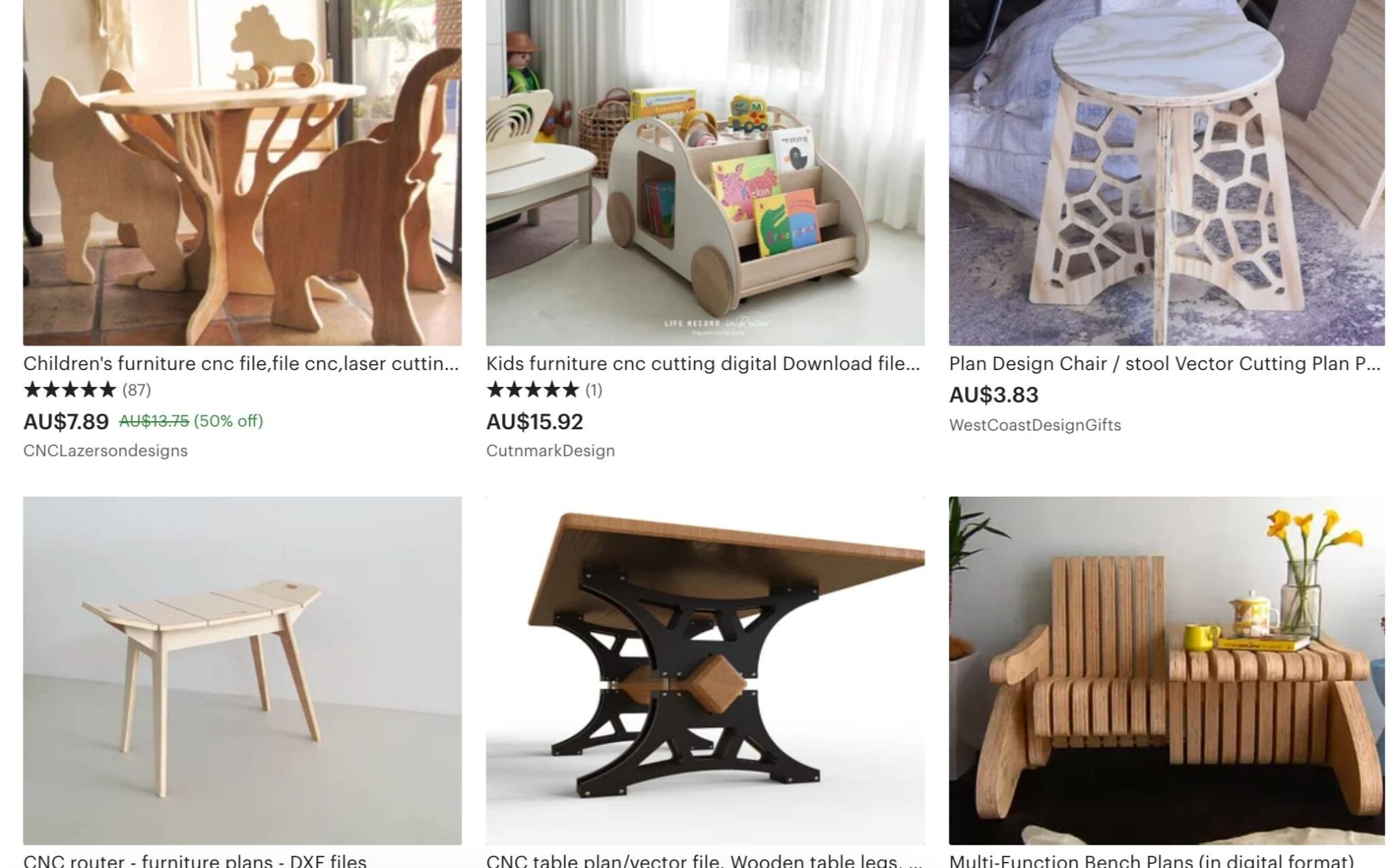The height and width of the screenshot is (868, 1393).
Task: Open Multi-Function Bench Plans listing title
Action: pos(1152,861)
